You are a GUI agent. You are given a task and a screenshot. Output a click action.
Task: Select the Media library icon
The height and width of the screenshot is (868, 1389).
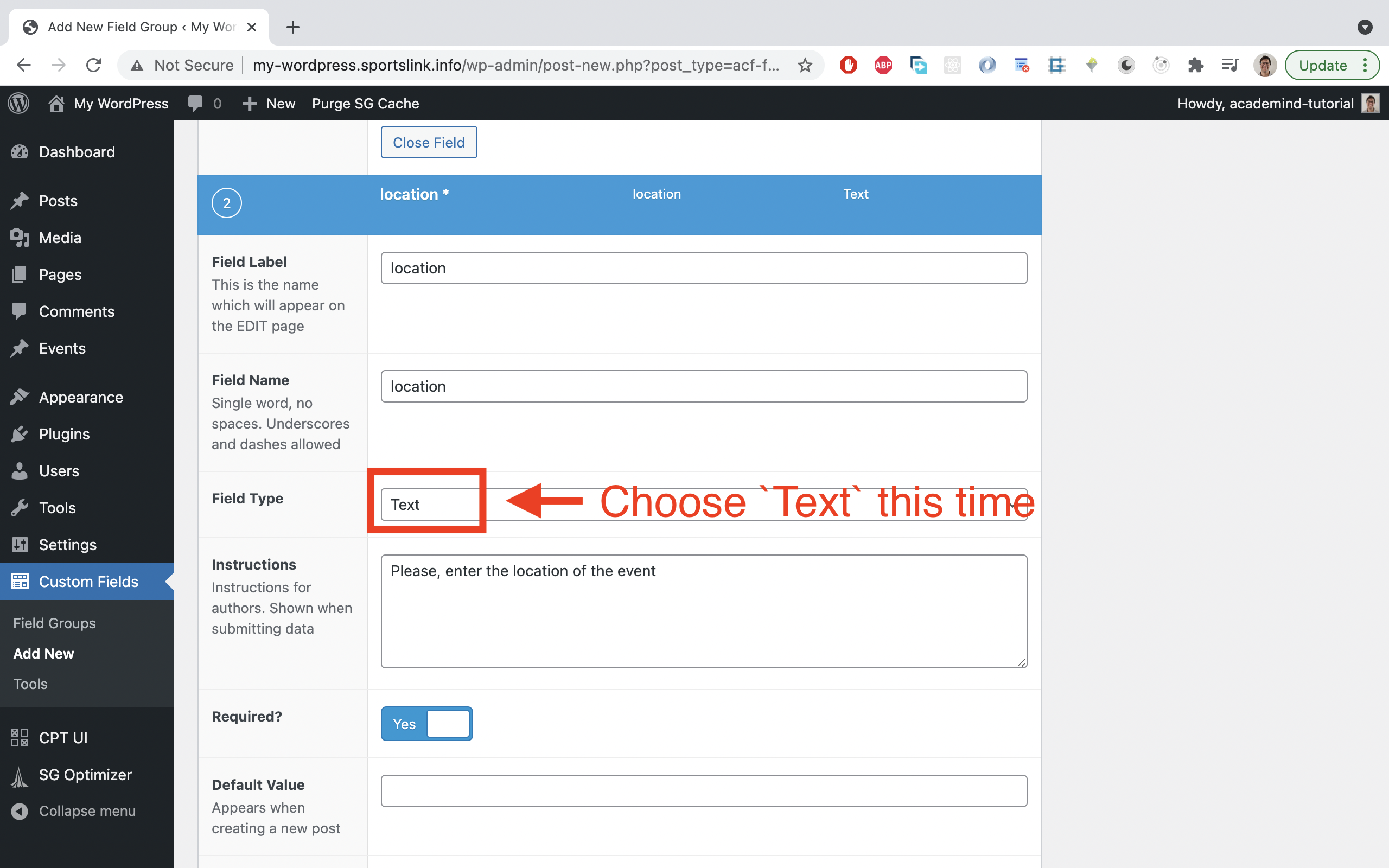point(19,237)
